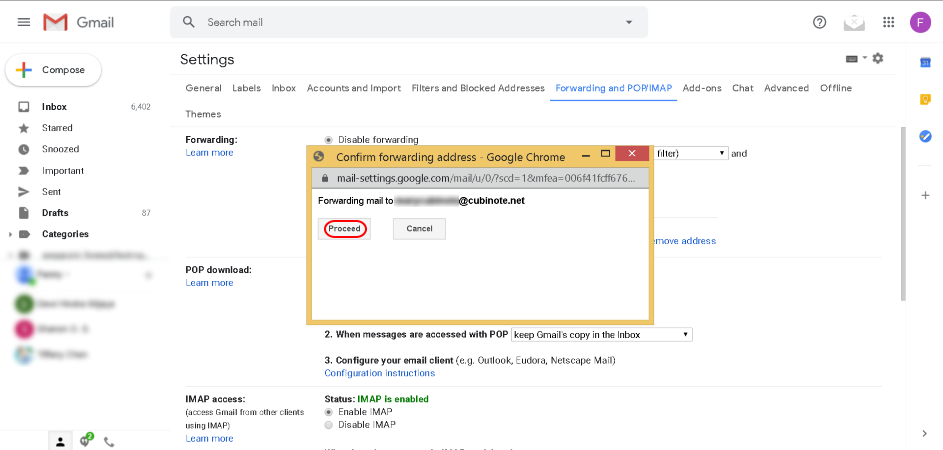Switch to the Themes tab

pos(203,114)
